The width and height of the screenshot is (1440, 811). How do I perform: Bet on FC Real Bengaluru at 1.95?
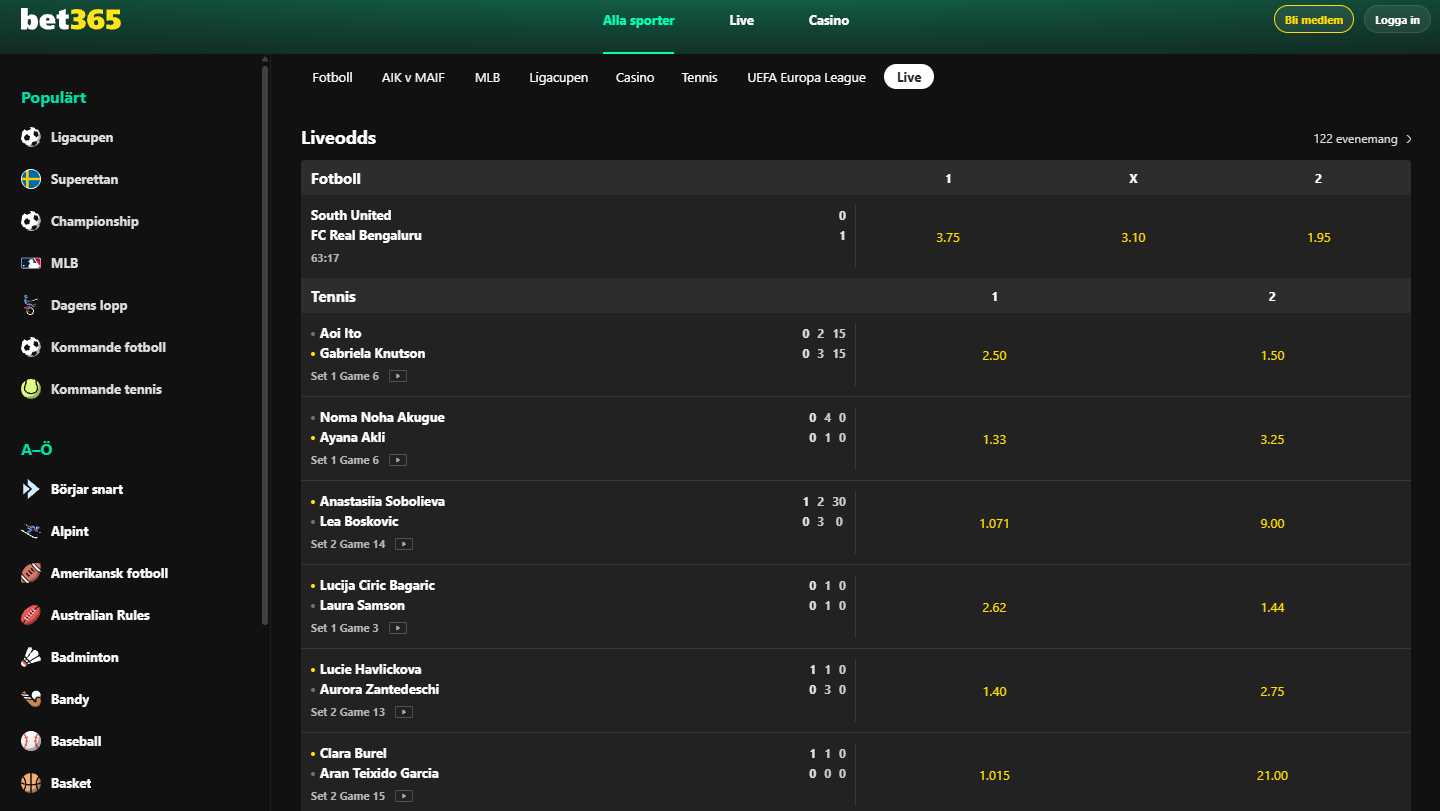(1319, 238)
